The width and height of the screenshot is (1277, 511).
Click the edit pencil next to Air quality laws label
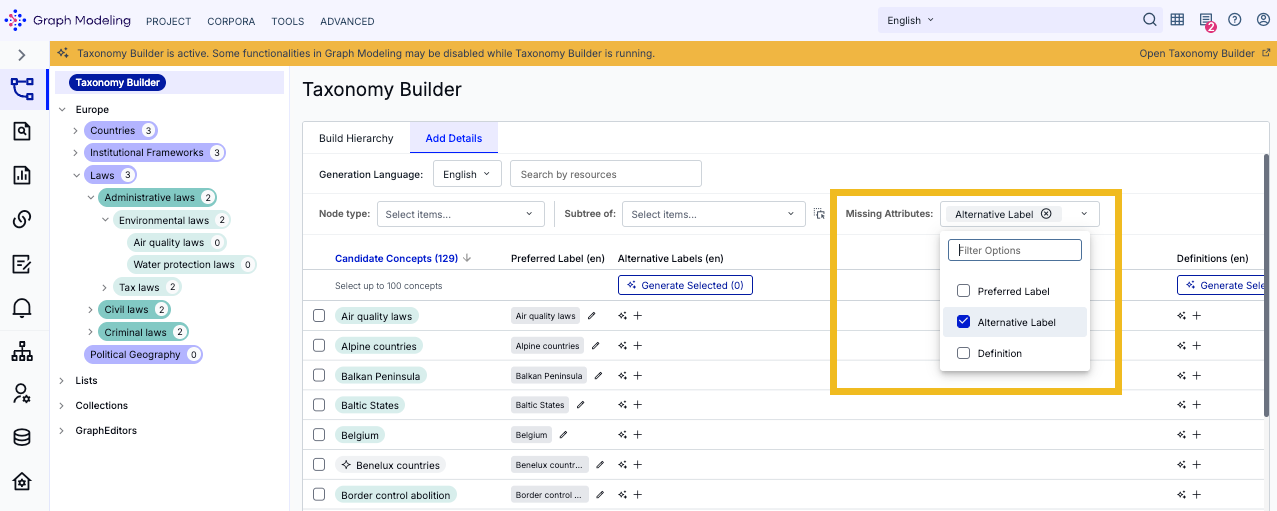click(592, 315)
